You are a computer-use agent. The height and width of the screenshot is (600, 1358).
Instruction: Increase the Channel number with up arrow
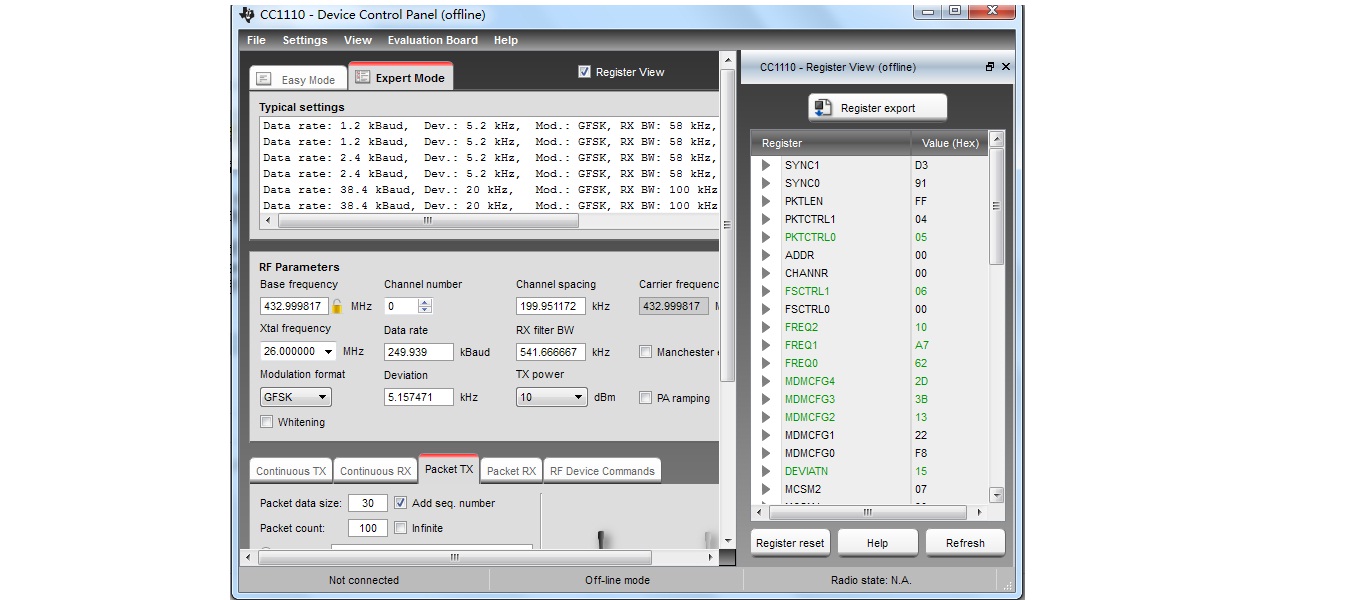(425, 303)
